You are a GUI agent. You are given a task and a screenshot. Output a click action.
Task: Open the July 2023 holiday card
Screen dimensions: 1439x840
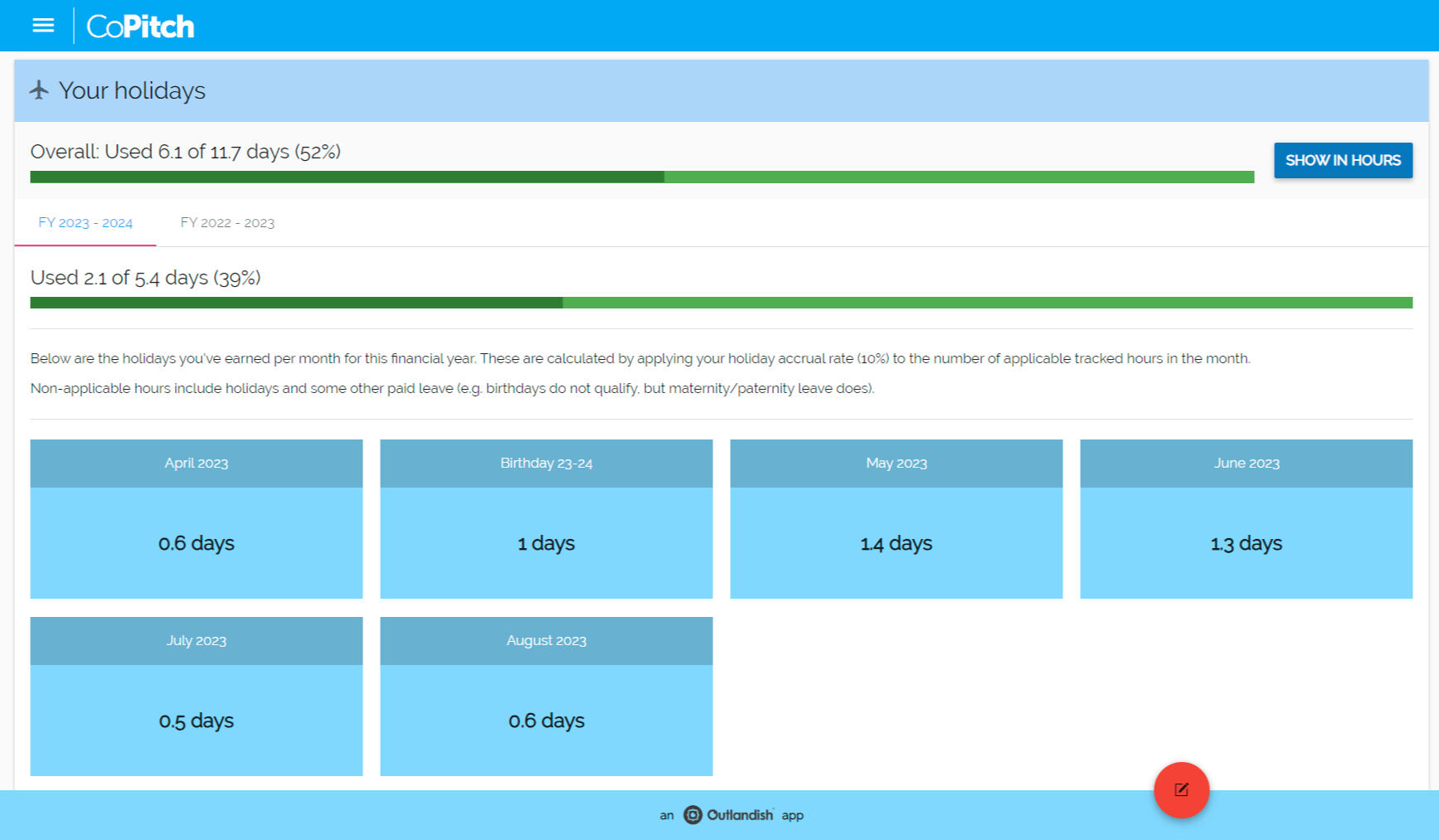tap(197, 697)
